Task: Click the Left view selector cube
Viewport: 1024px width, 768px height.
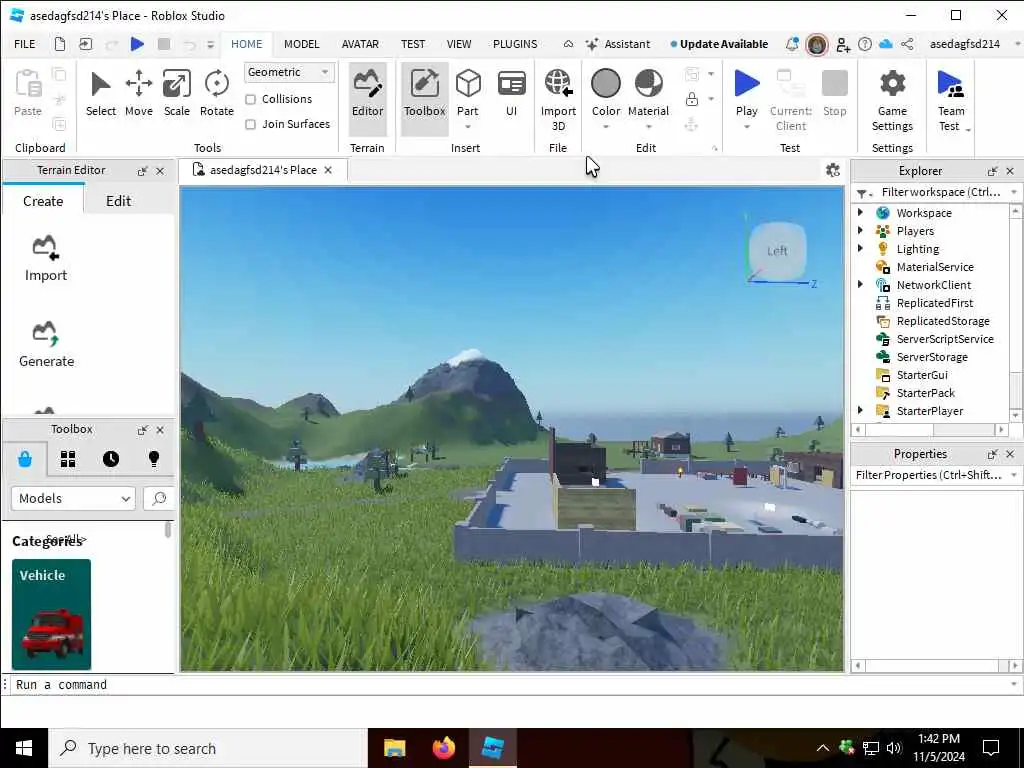Action: pyautogui.click(x=776, y=251)
